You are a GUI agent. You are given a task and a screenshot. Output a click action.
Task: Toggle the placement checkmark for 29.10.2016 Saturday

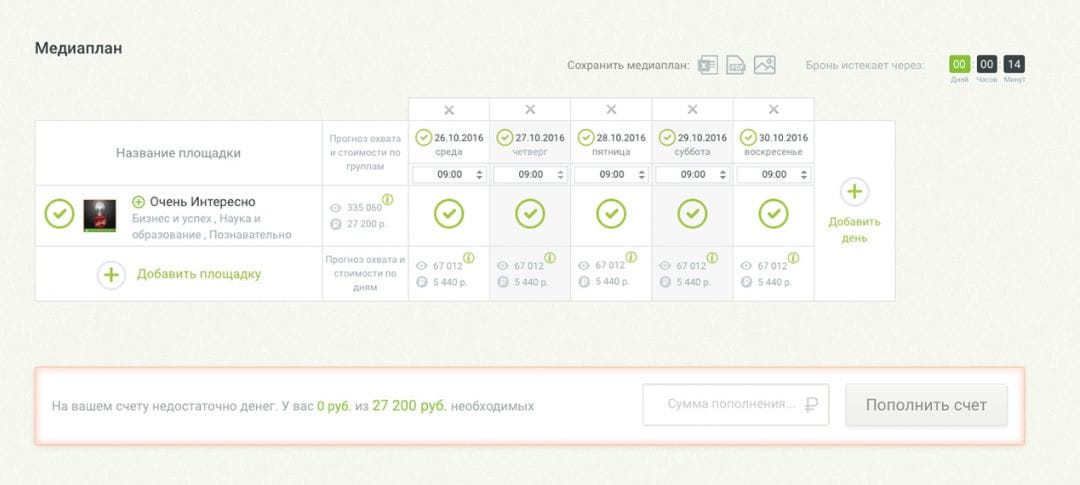pyautogui.click(x=692, y=214)
